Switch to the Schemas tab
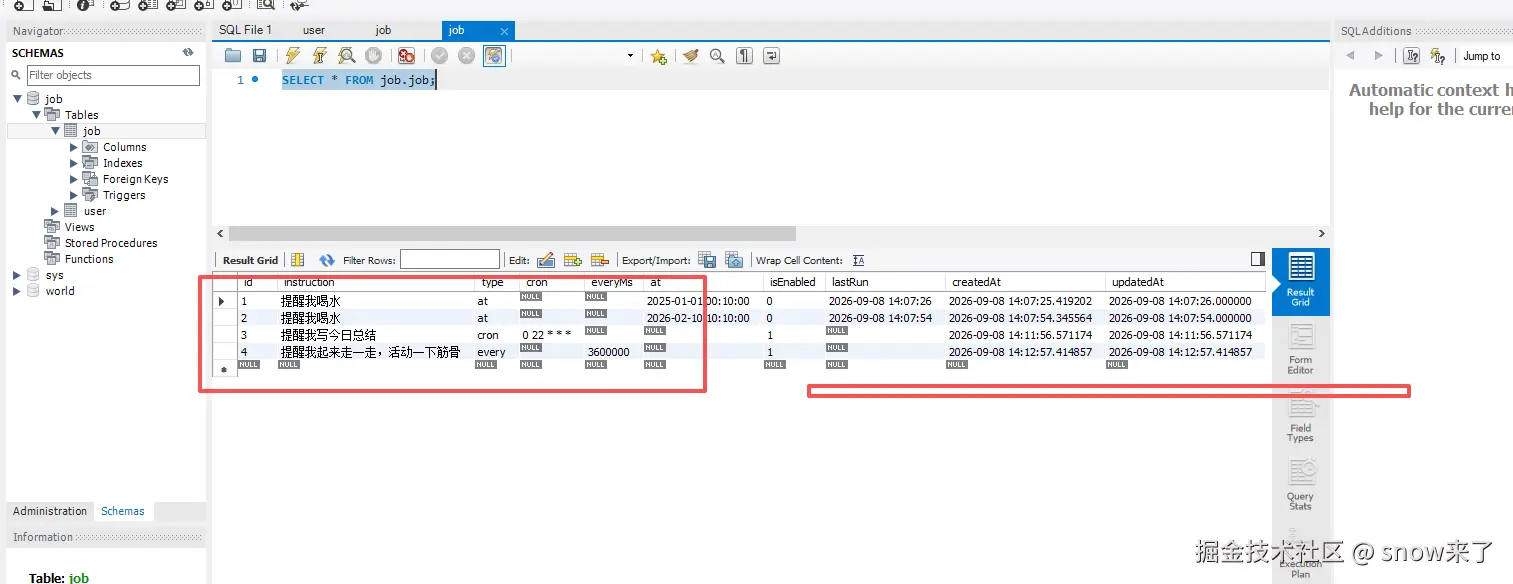The height and width of the screenshot is (584, 1513). (x=123, y=511)
